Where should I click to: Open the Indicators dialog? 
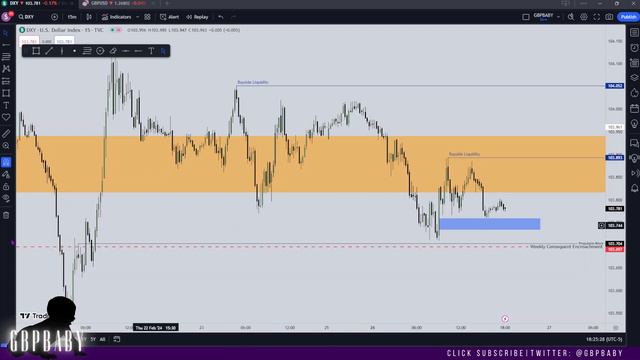(116, 17)
